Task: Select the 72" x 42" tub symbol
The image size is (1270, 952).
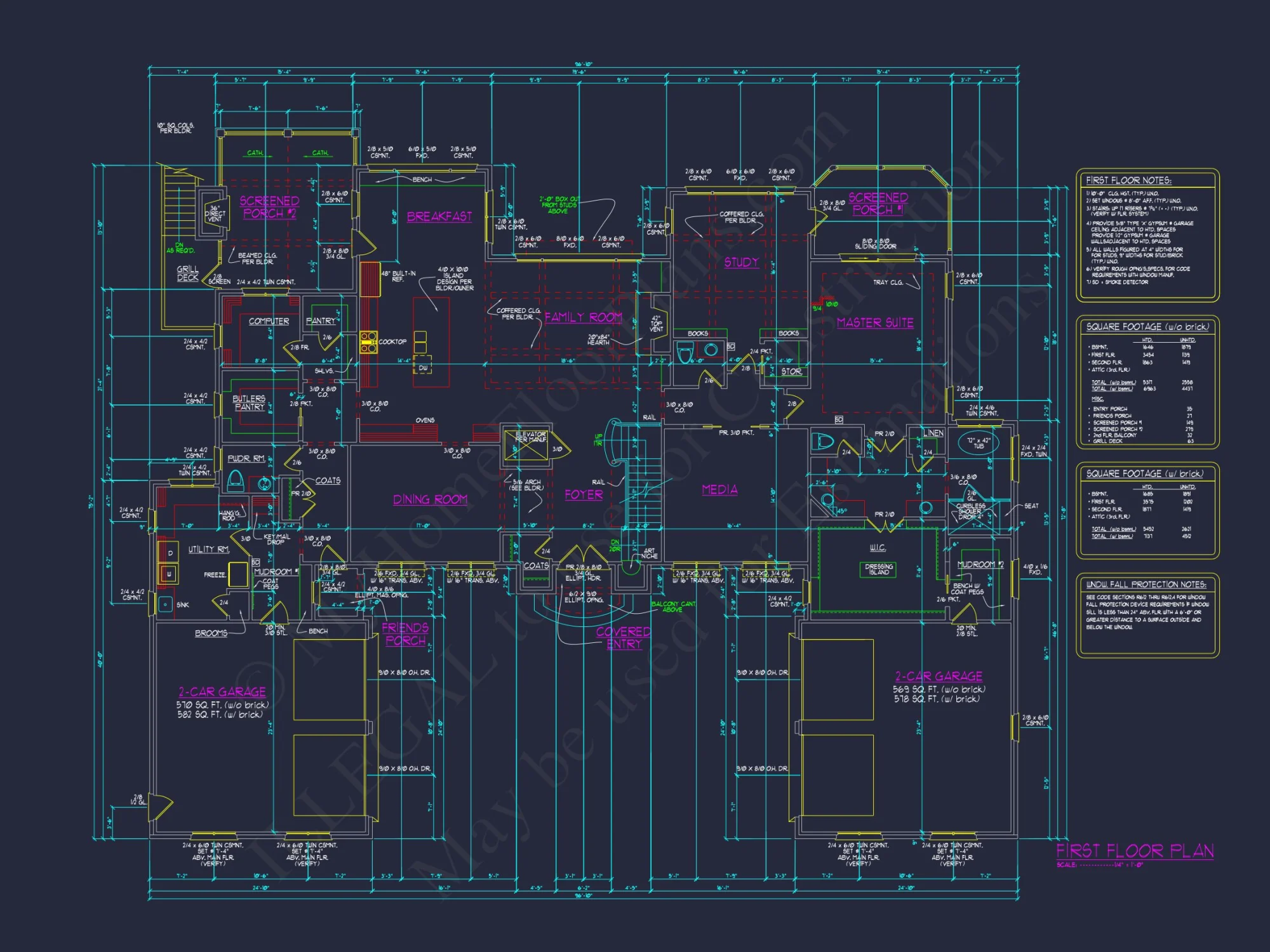Action: [979, 443]
